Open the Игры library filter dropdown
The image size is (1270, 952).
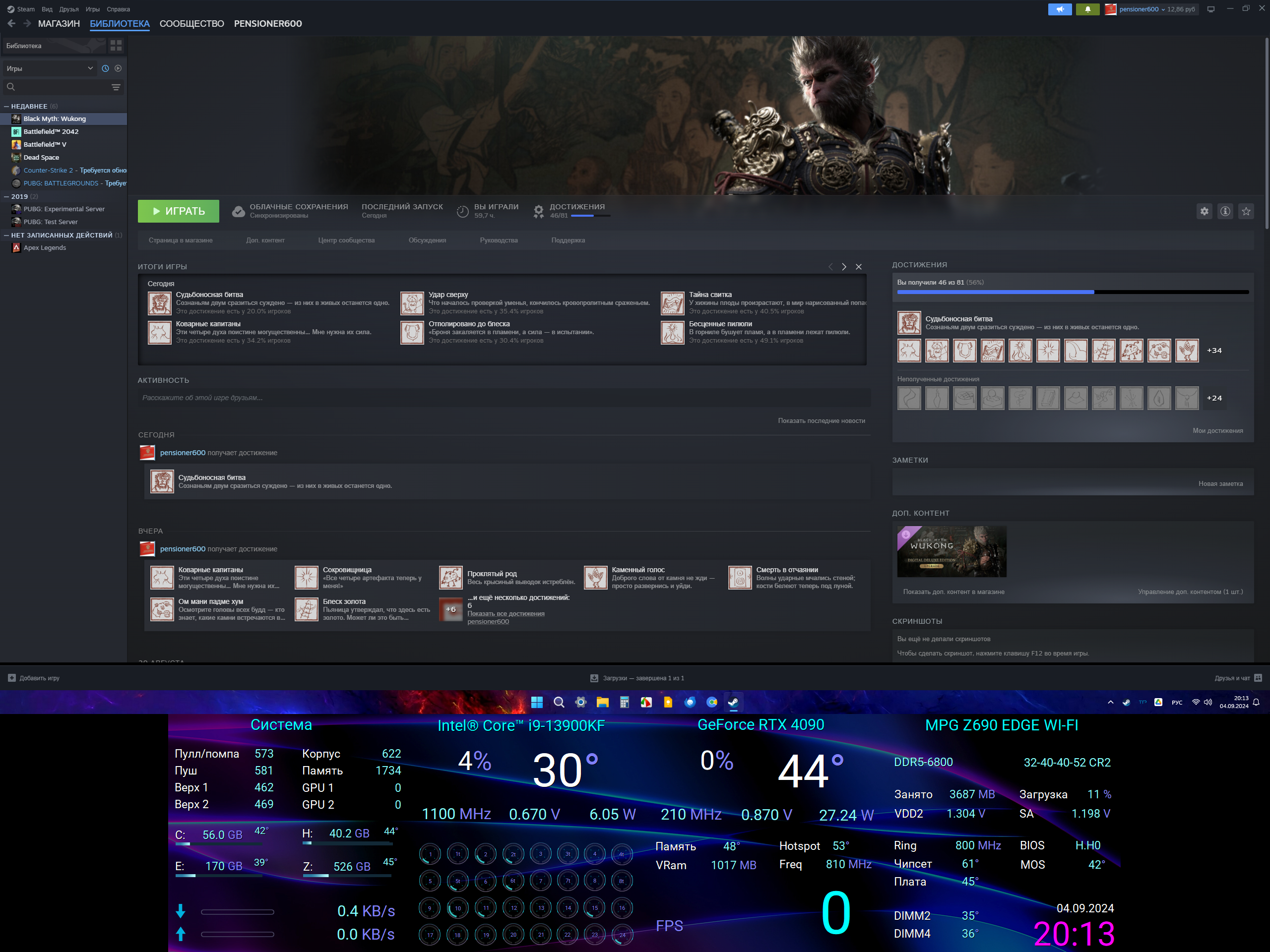50,68
